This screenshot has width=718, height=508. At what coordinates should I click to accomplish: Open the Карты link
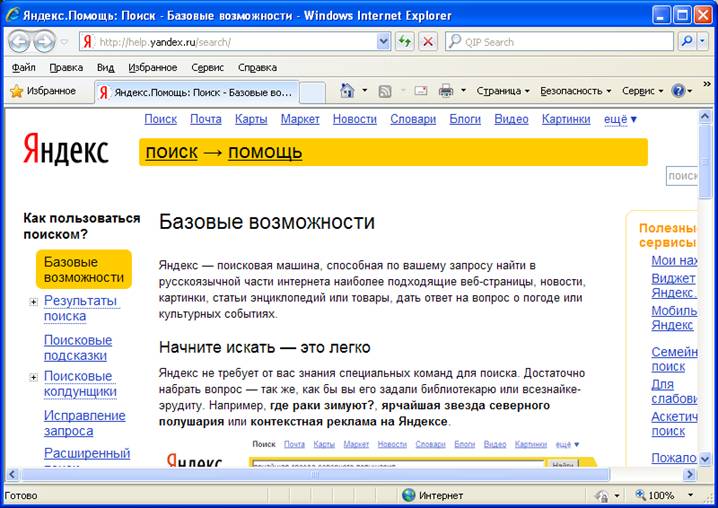[251, 119]
